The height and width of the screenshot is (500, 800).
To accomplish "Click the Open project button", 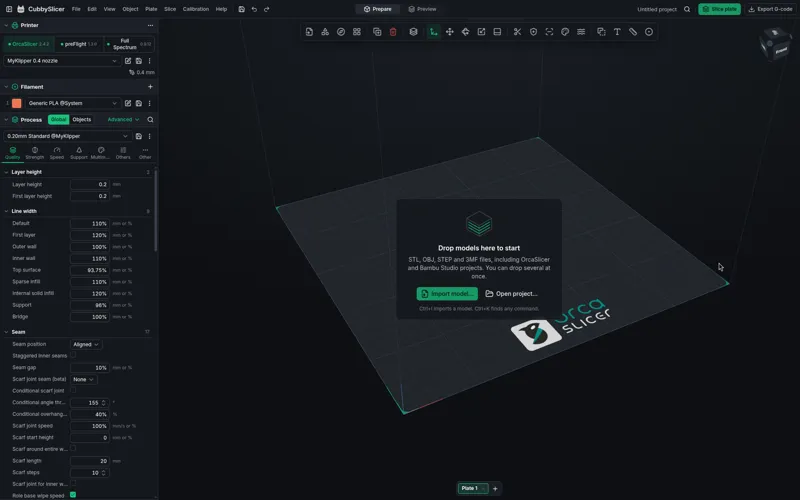I will (511, 294).
